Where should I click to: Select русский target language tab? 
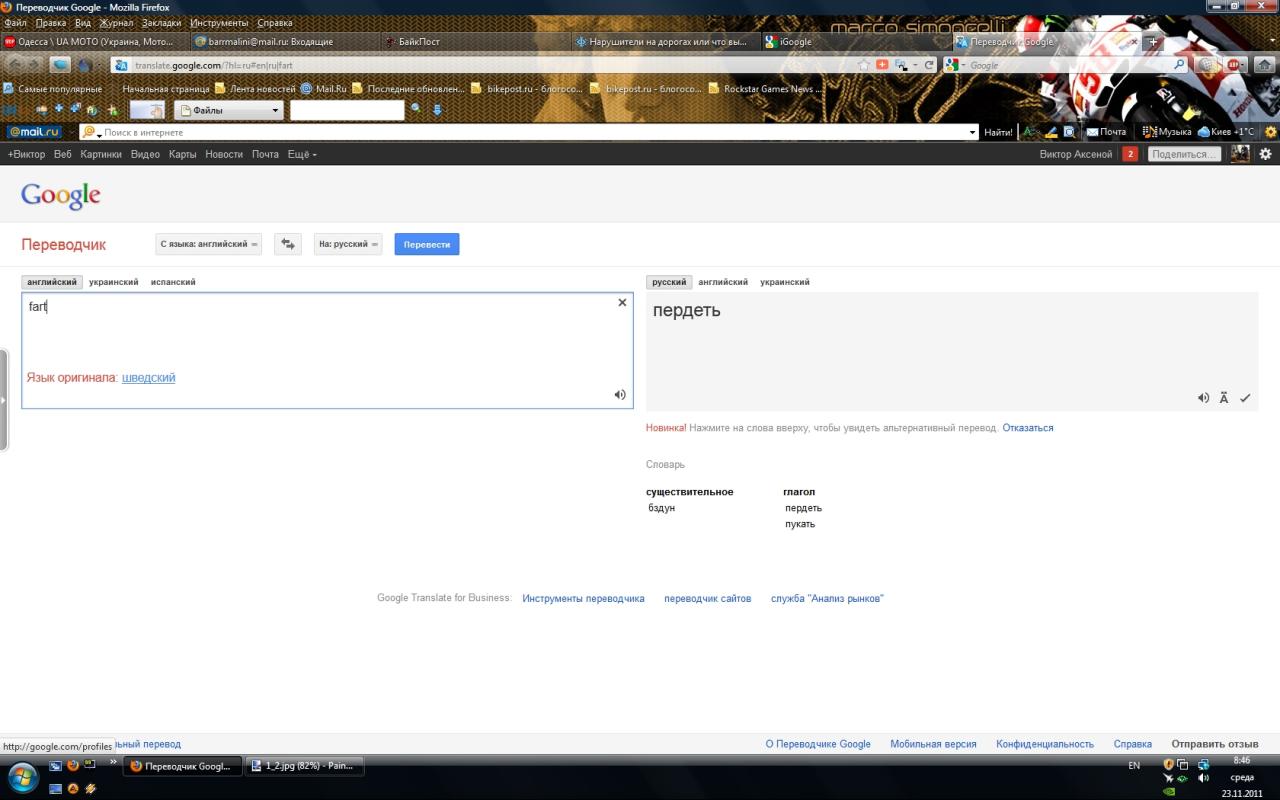(x=669, y=282)
